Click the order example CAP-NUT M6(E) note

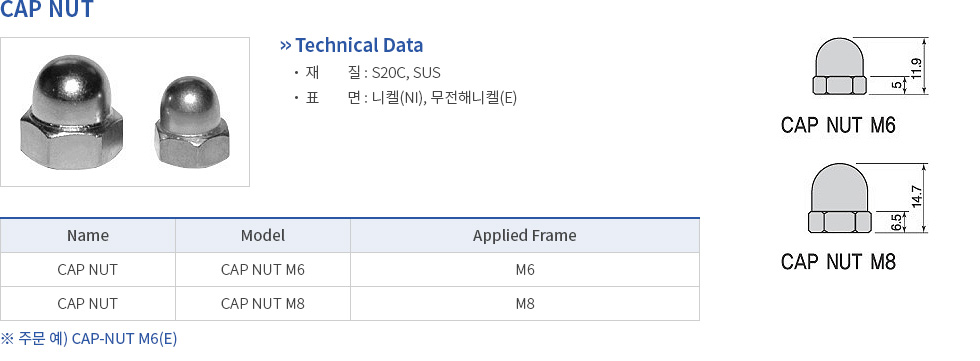tap(89, 339)
